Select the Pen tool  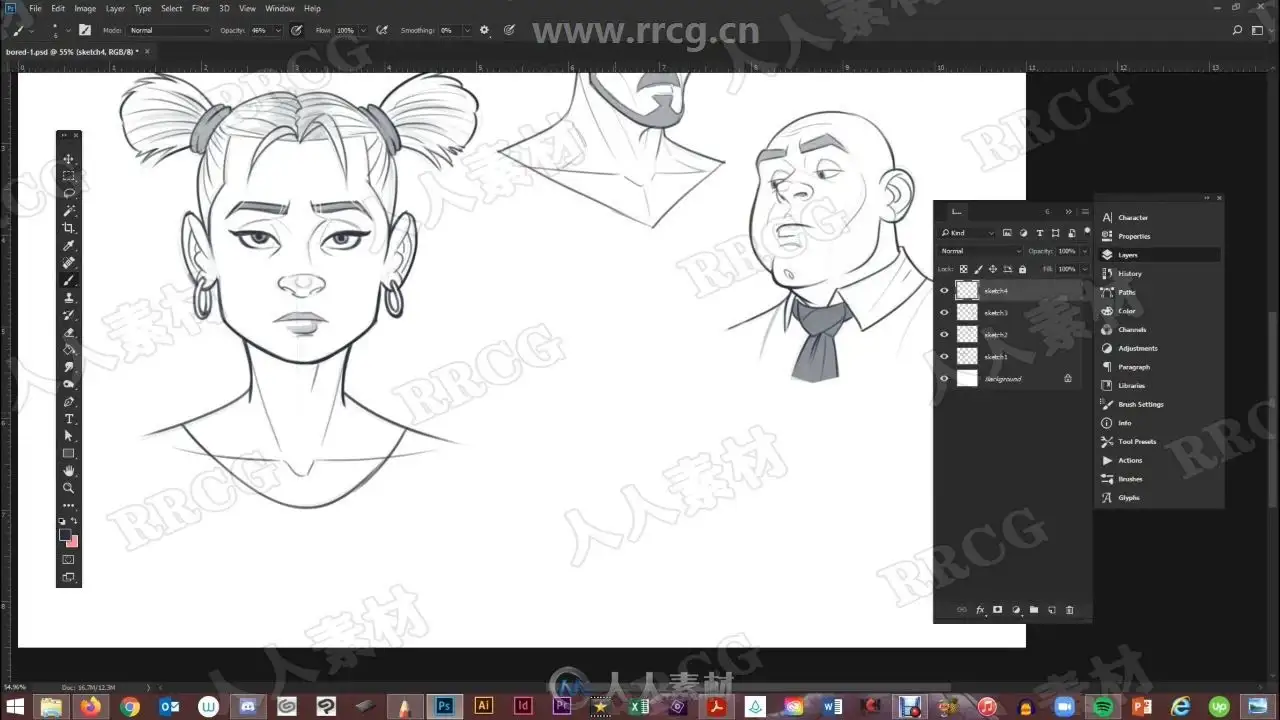point(69,402)
